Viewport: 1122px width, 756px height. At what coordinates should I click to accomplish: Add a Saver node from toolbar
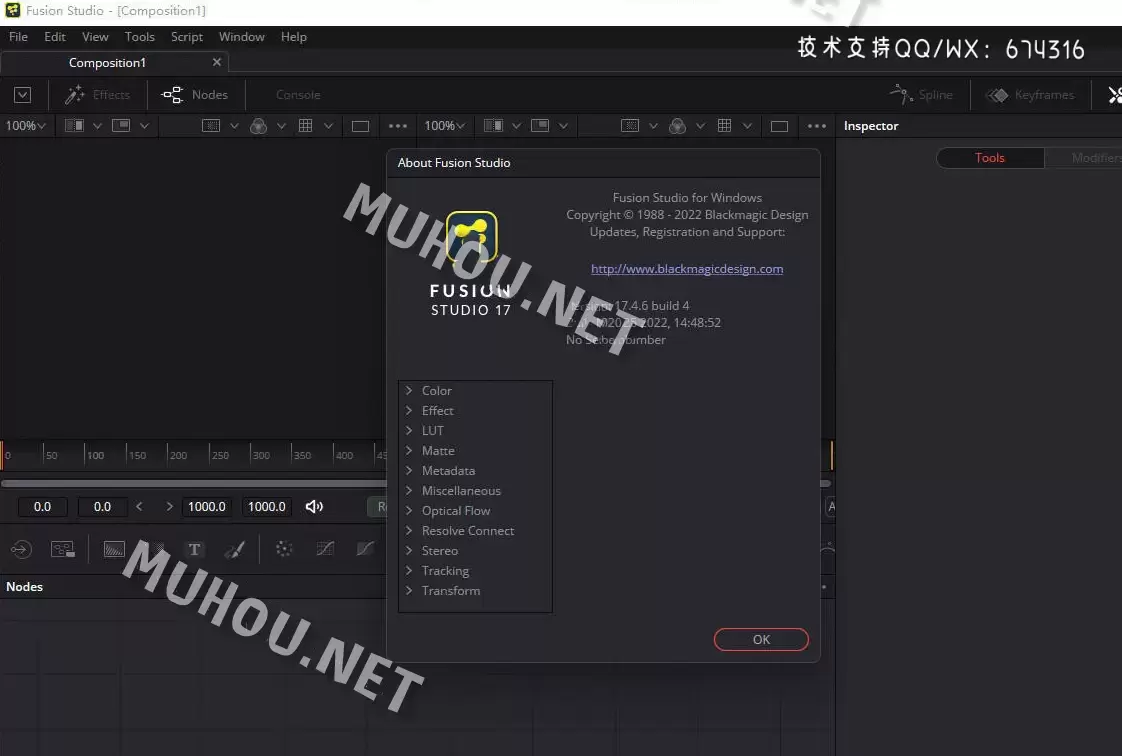[x=62, y=549]
